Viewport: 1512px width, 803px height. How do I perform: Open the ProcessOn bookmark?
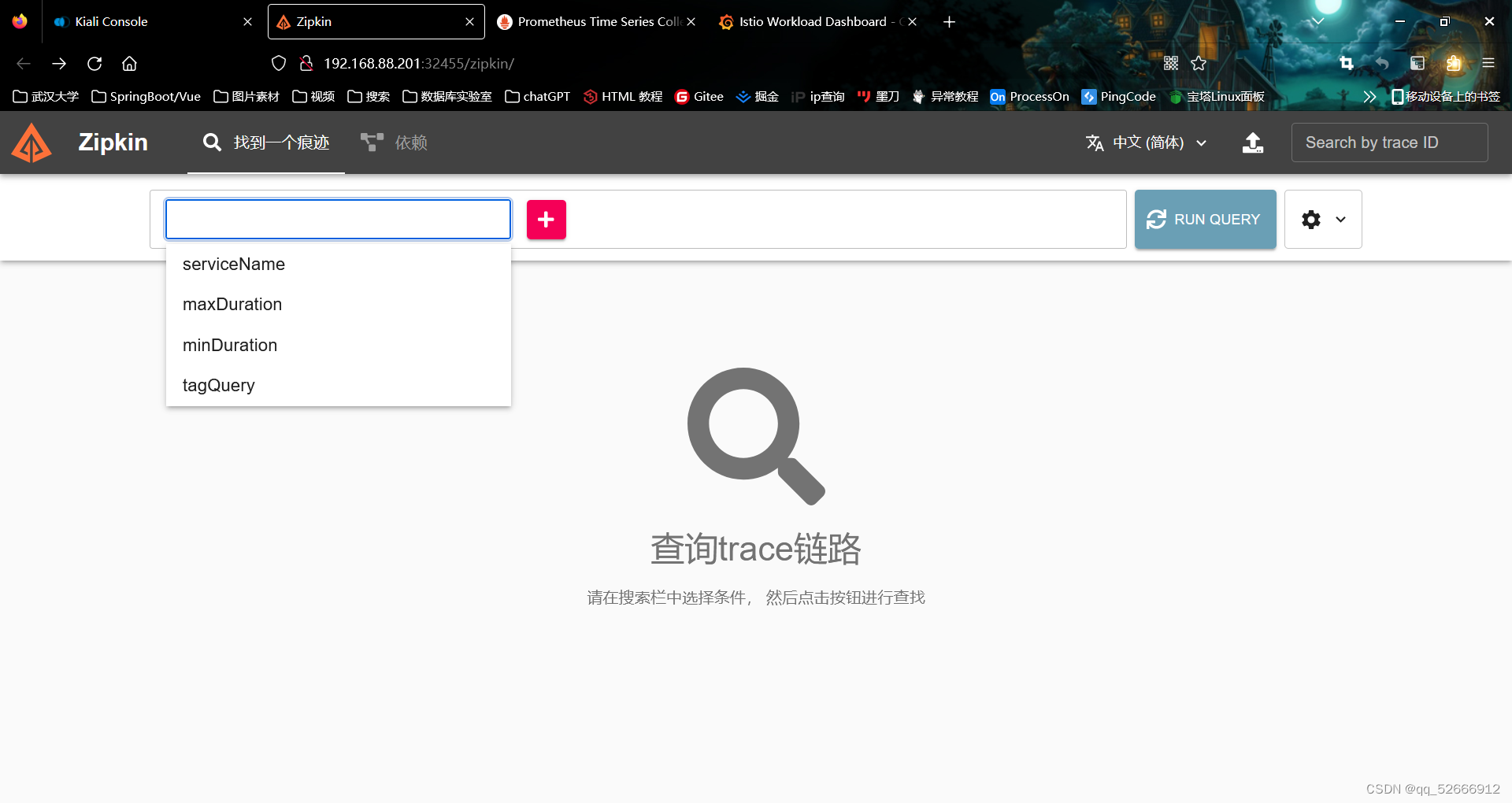[x=1030, y=97]
